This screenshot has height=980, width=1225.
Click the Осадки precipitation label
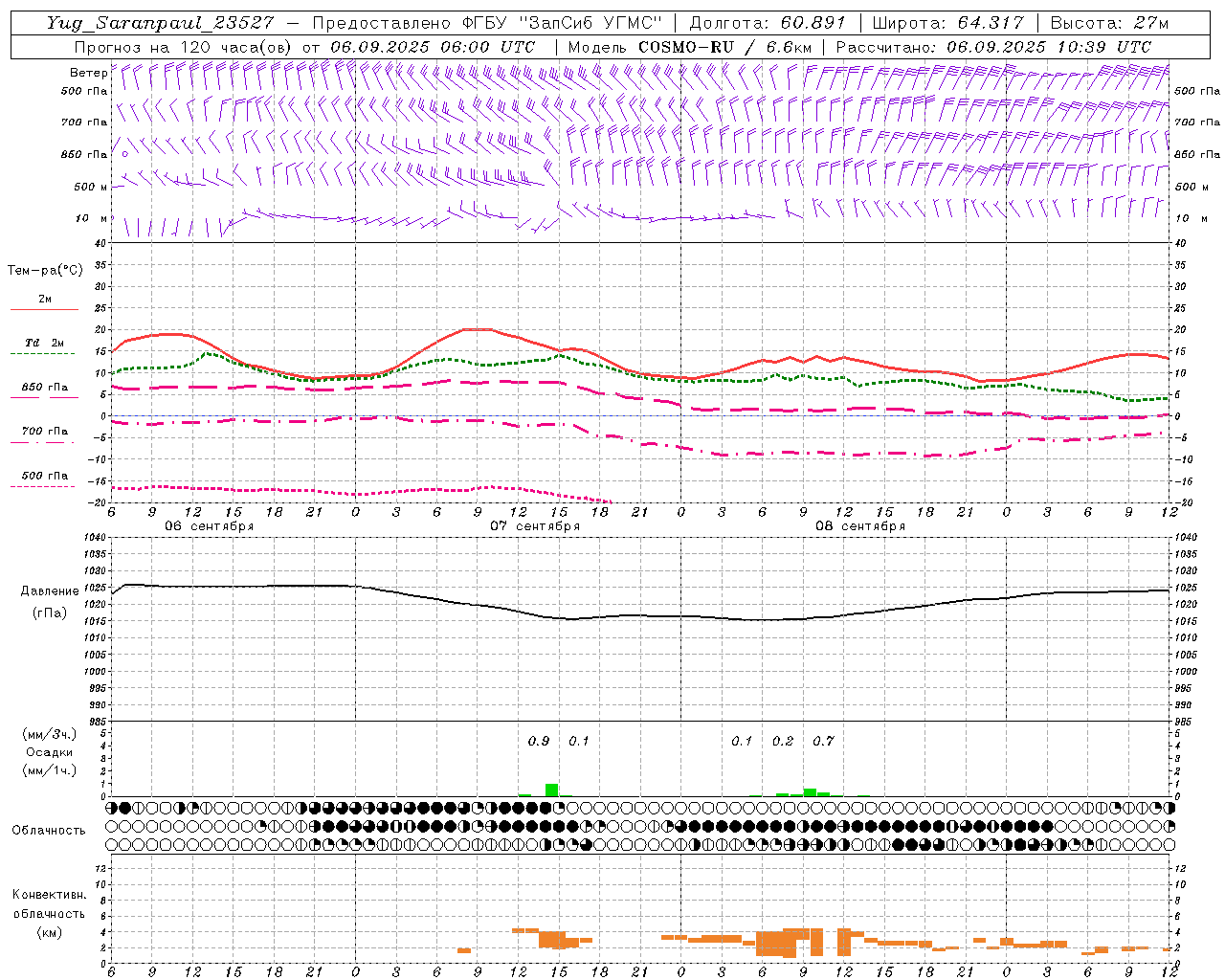tap(49, 752)
